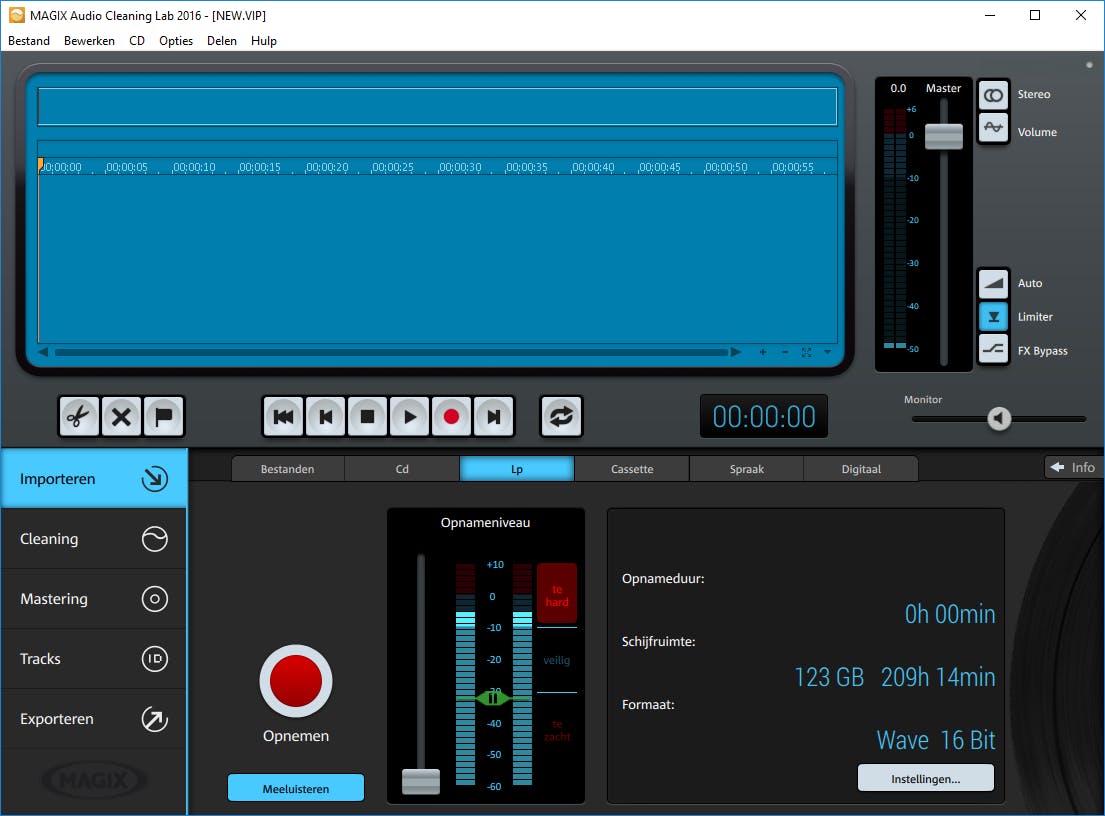This screenshot has width=1105, height=816.
Task: Set a marker with the flag button
Action: (163, 417)
